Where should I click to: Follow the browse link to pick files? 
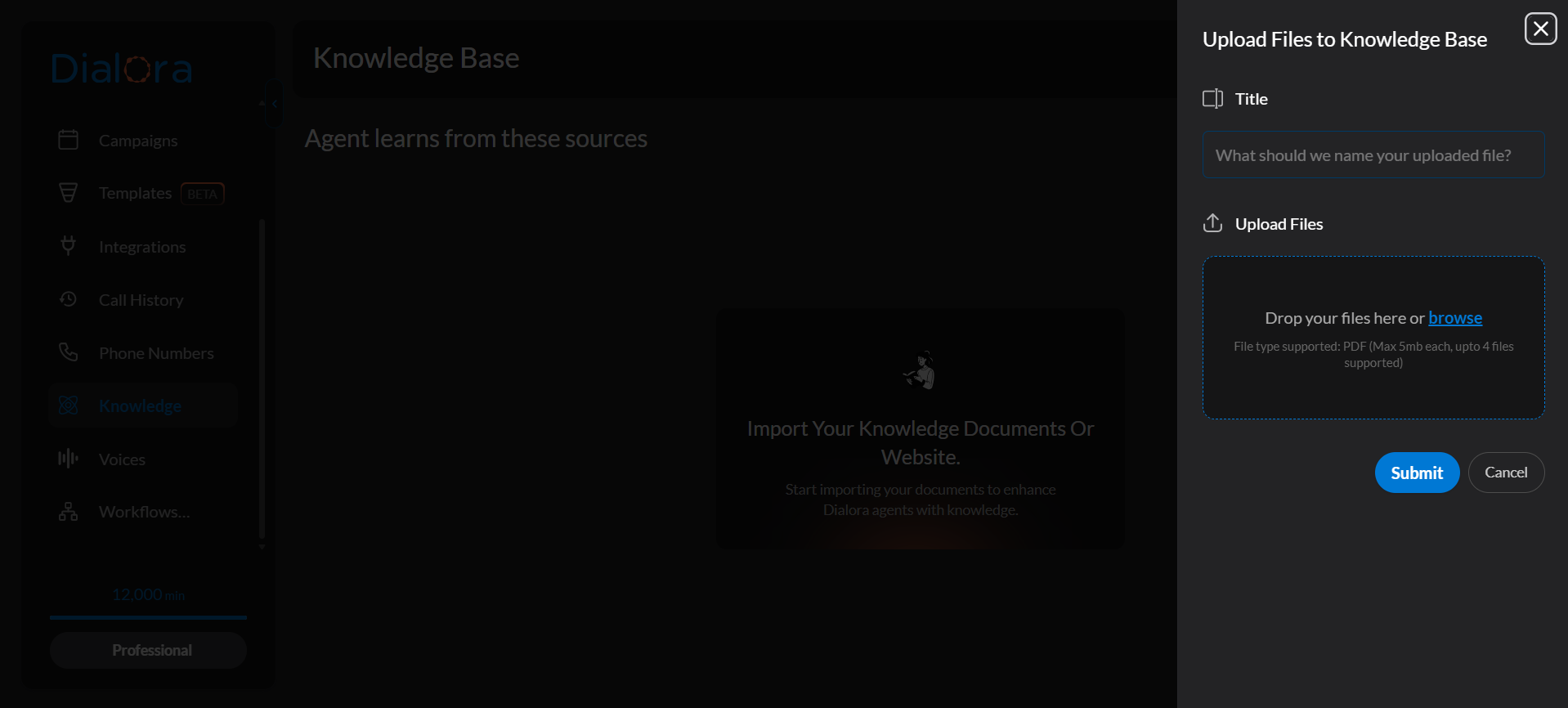tap(1454, 318)
